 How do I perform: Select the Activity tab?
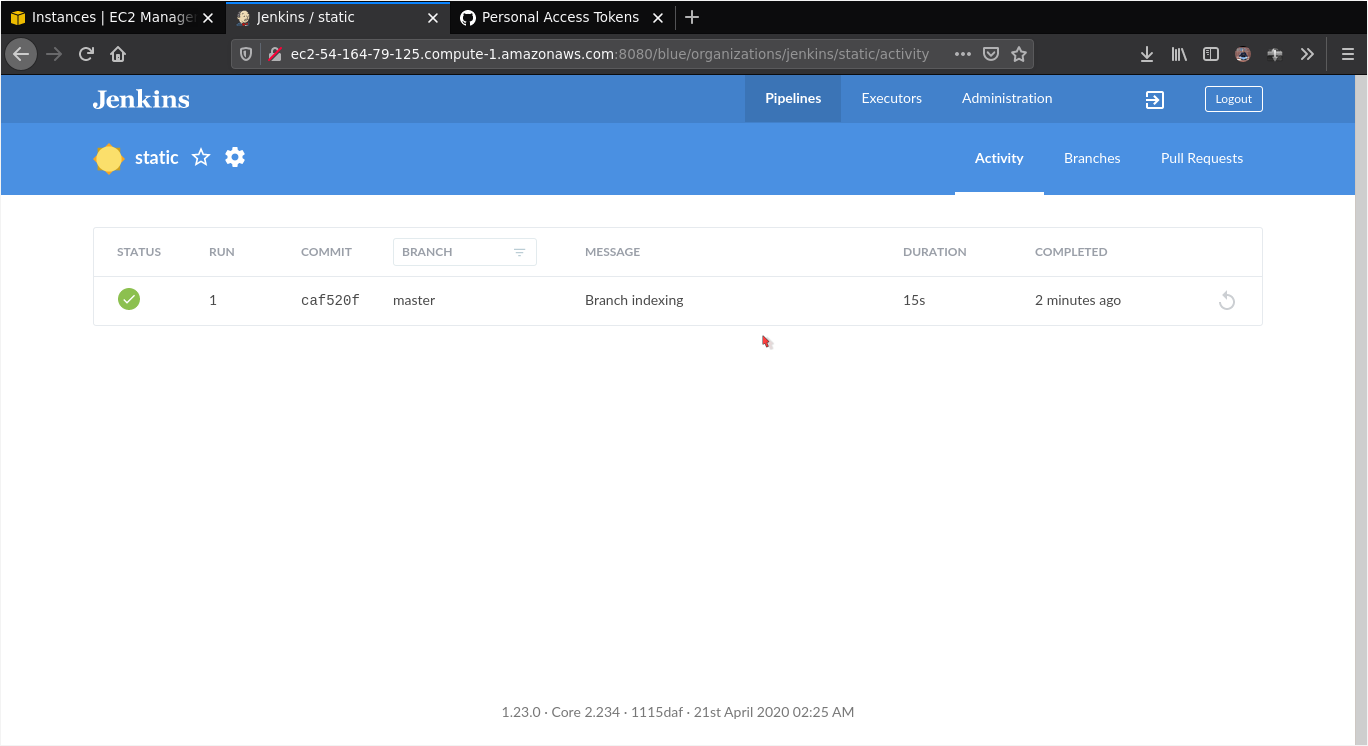click(999, 158)
